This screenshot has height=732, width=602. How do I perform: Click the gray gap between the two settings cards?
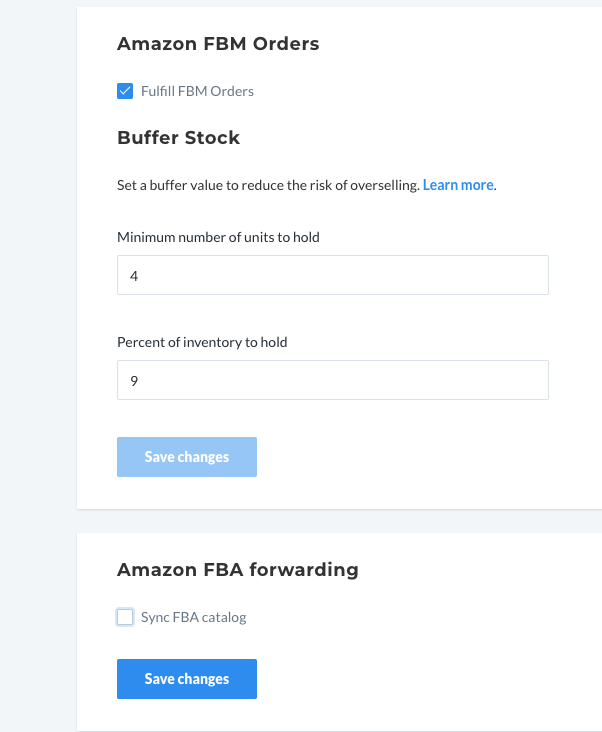point(339,521)
